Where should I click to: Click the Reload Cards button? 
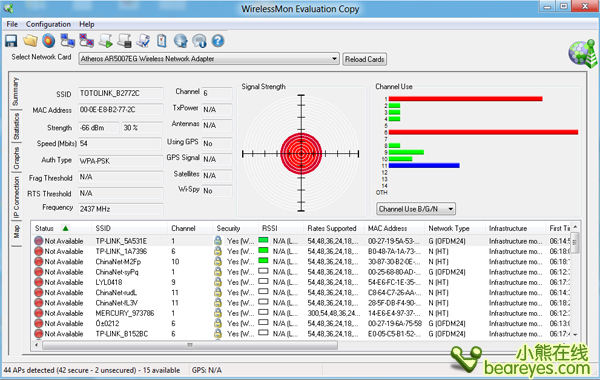(x=364, y=59)
